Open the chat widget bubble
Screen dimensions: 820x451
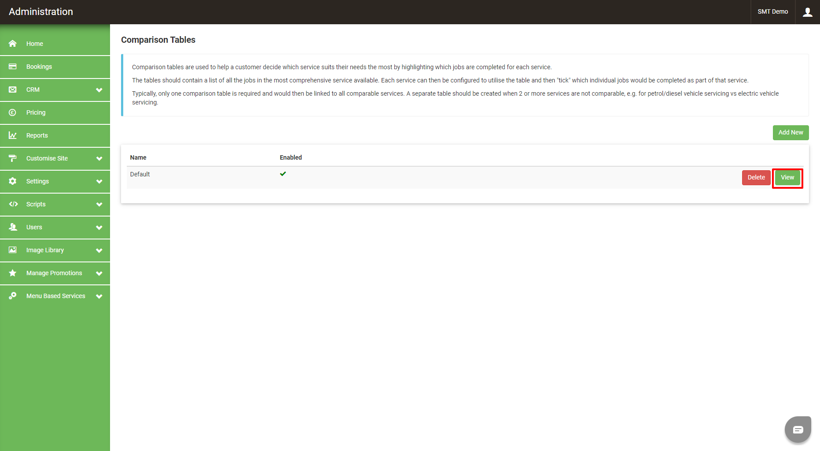[x=798, y=430]
